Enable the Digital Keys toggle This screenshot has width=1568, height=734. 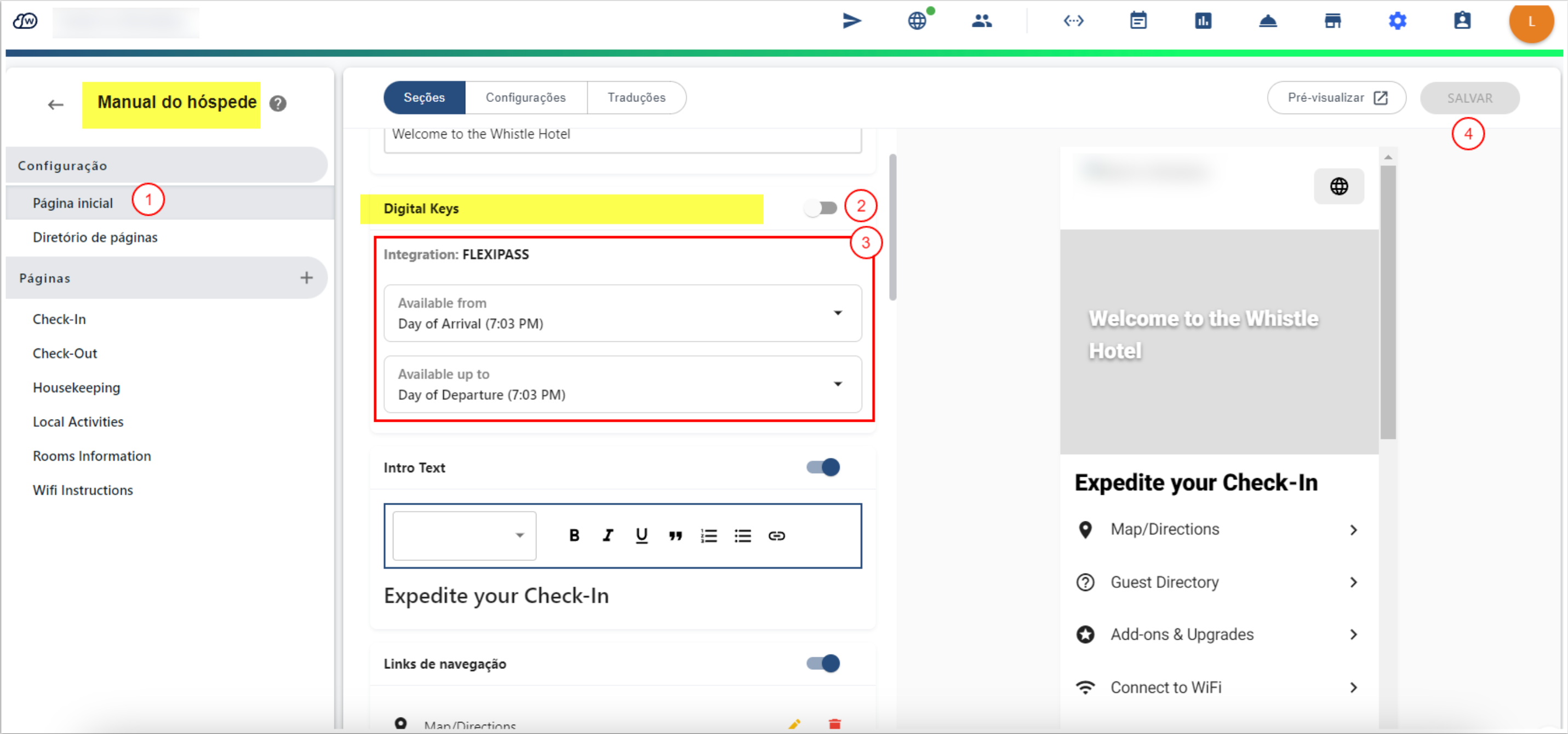pyautogui.click(x=820, y=208)
